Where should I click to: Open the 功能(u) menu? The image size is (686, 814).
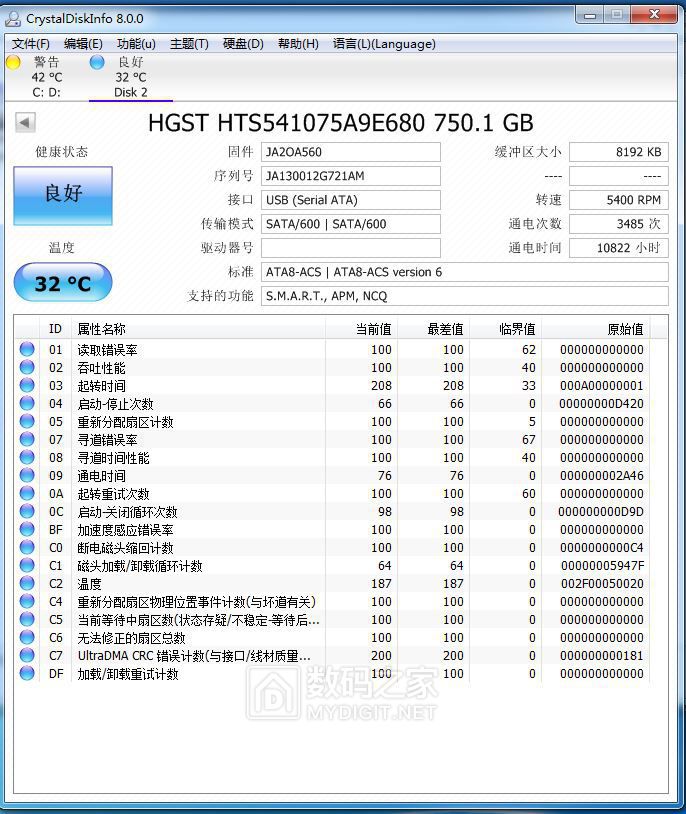(x=136, y=44)
